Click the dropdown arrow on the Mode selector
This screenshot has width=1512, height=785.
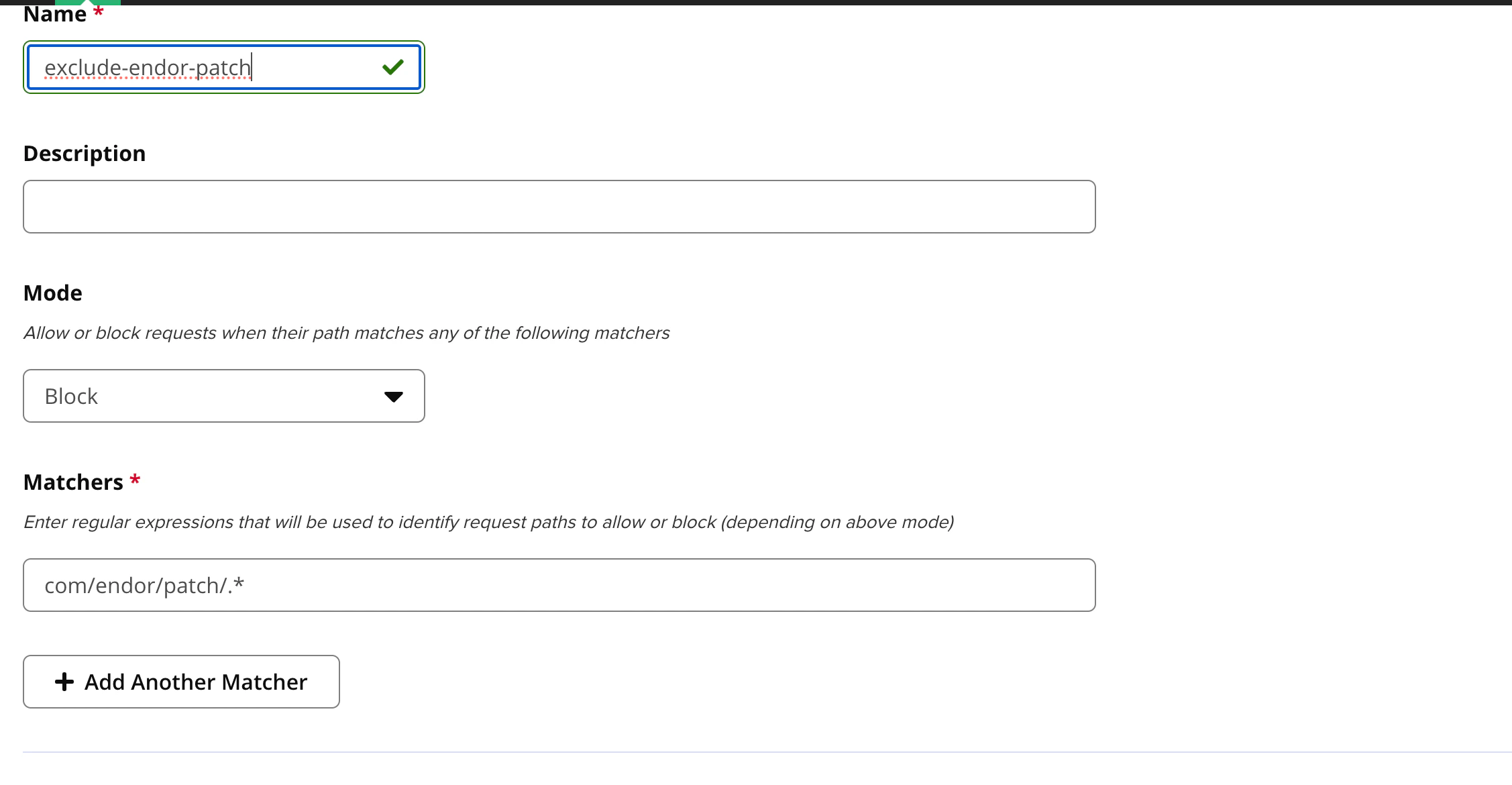(x=394, y=396)
